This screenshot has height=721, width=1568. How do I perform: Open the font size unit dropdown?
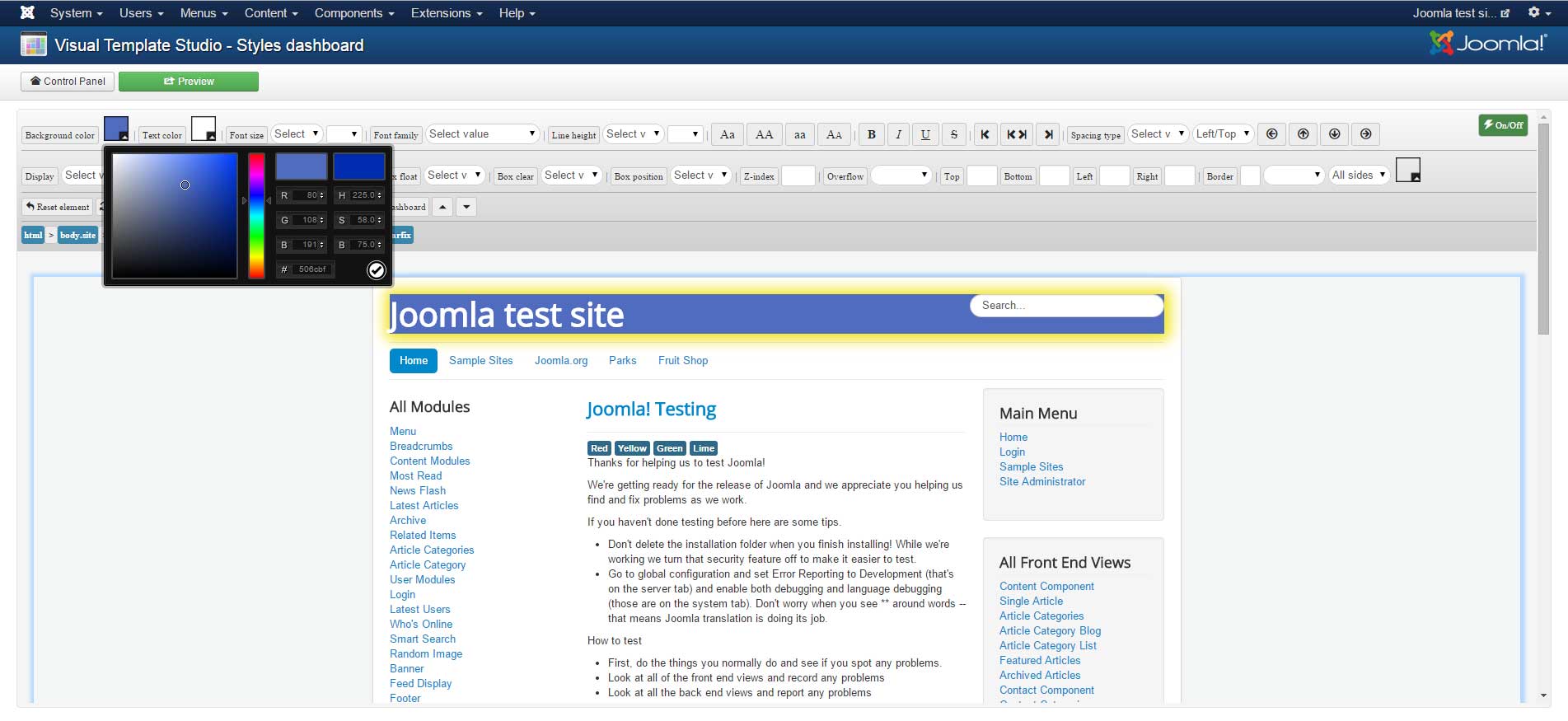point(344,134)
